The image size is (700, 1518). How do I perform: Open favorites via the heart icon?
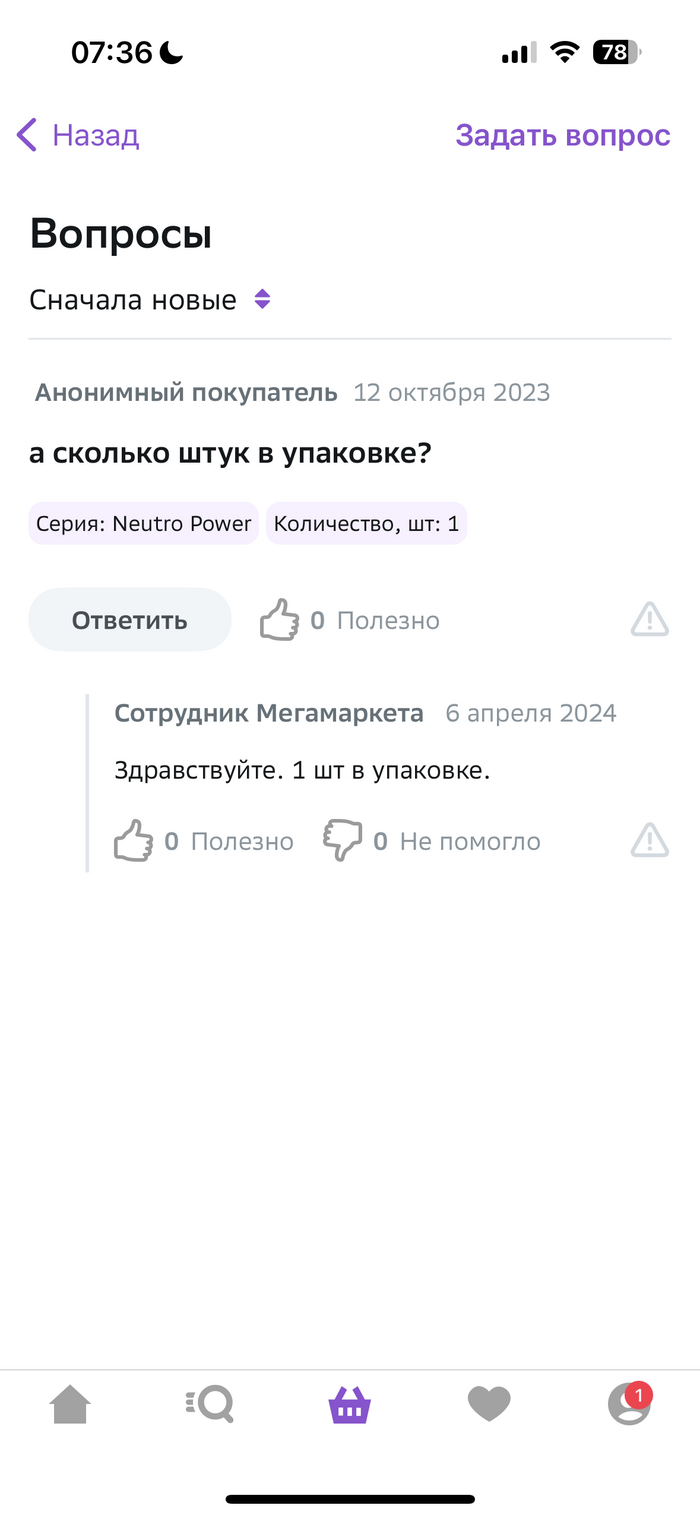click(489, 1404)
